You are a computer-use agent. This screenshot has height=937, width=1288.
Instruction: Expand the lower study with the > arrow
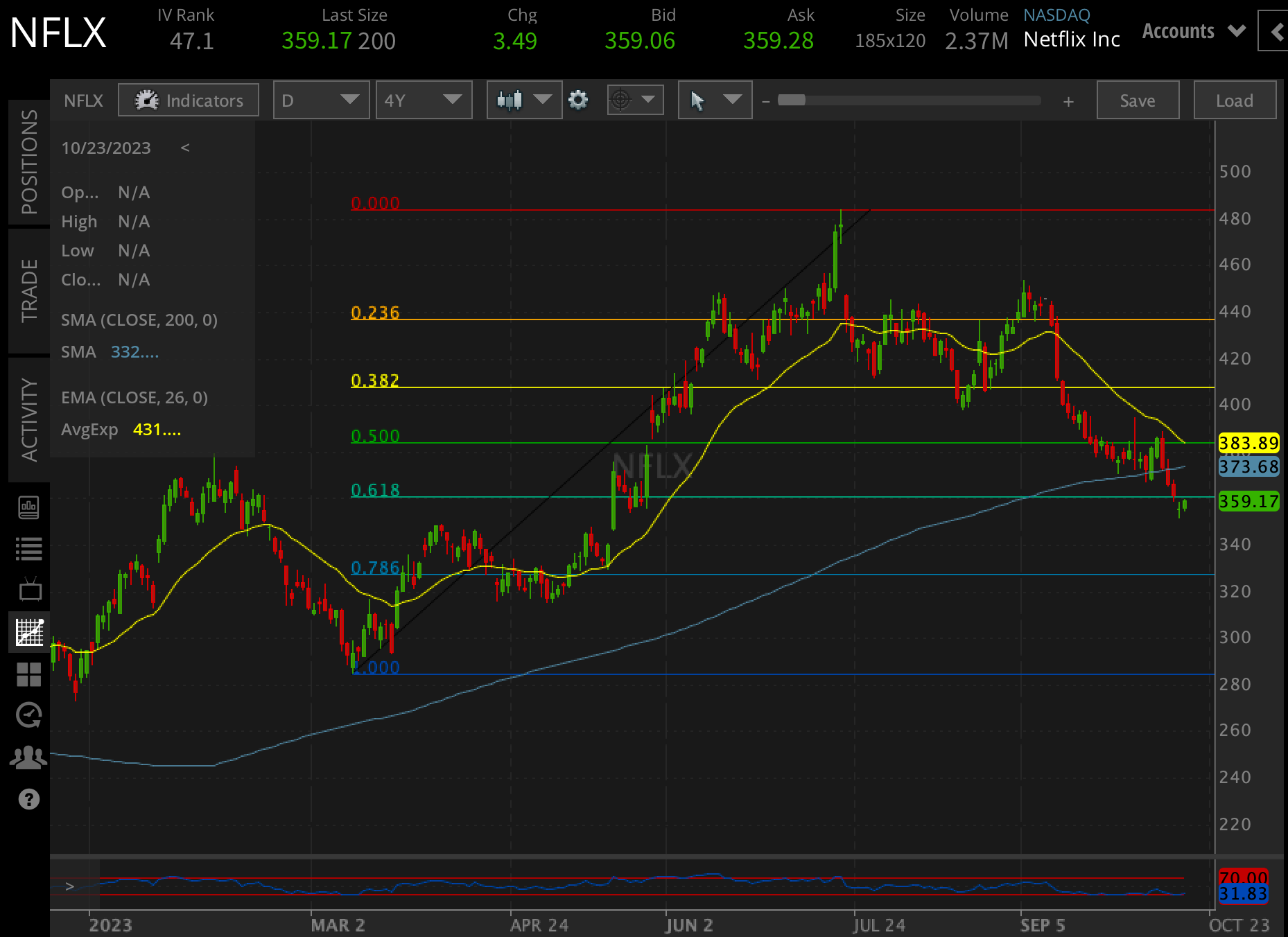[69, 886]
